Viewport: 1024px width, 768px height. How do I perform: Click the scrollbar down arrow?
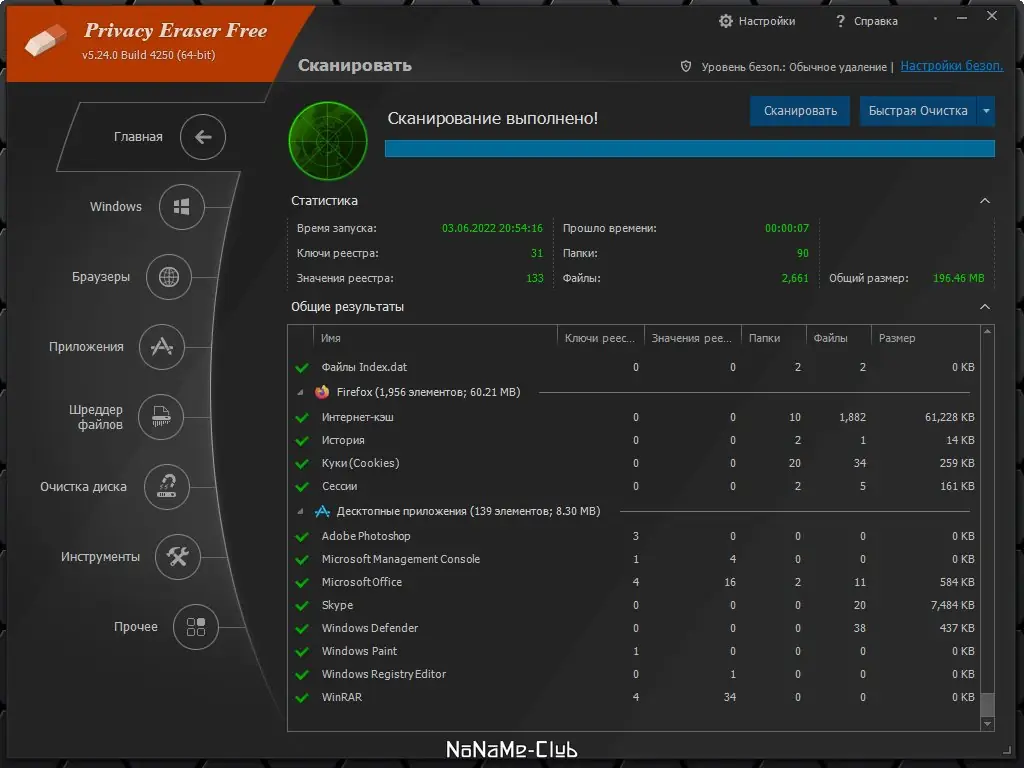(987, 724)
